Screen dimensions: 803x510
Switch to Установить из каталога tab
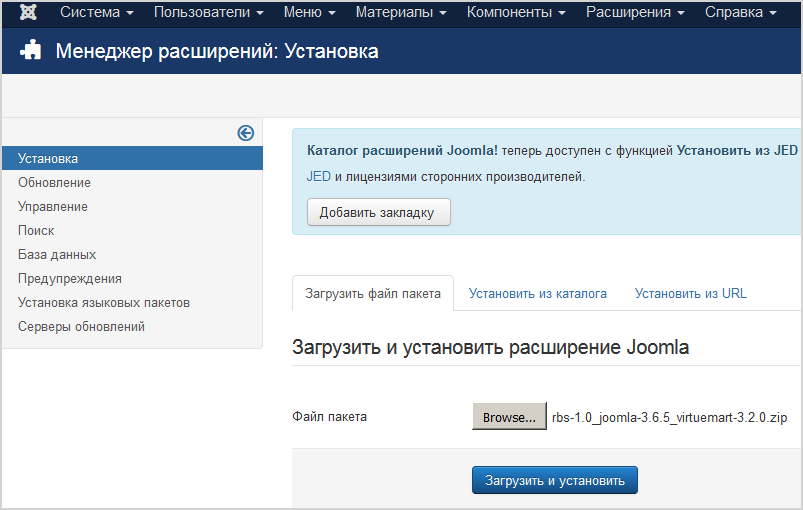pos(538,293)
